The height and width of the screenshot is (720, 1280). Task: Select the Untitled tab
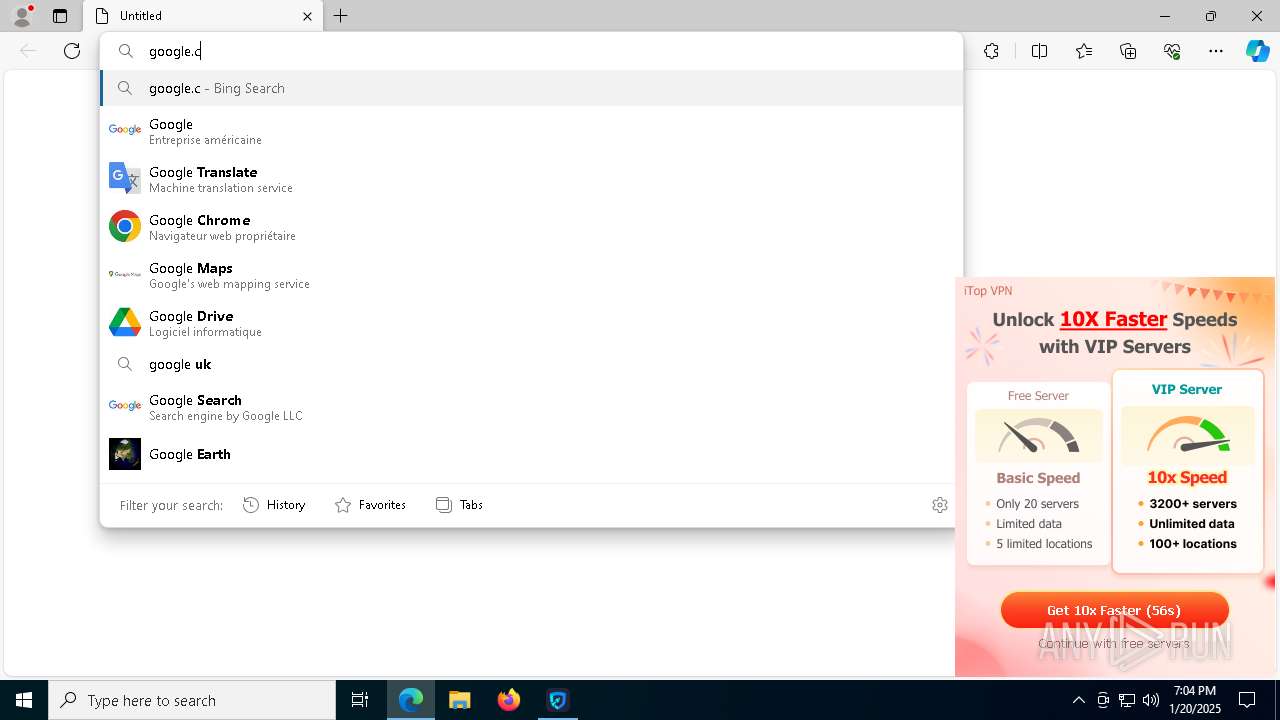click(203, 16)
